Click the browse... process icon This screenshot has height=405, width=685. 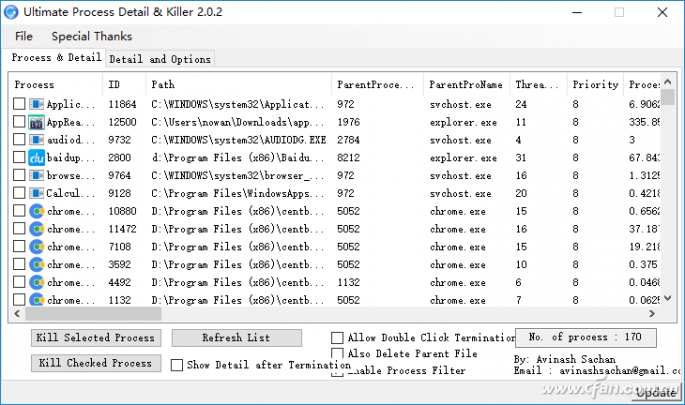coord(37,176)
